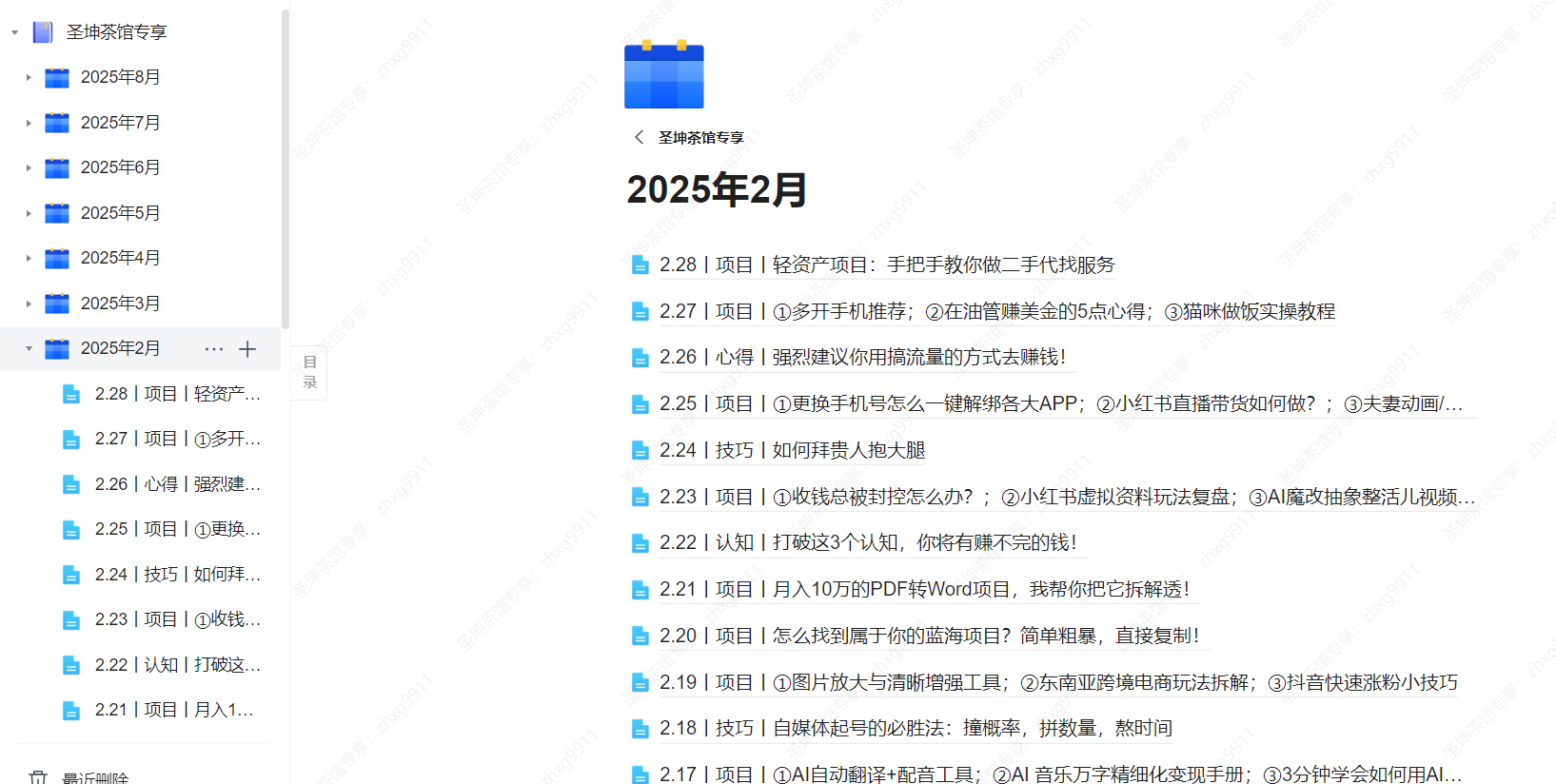The image size is (1556, 784).
Task: Click document icon of 2.25 main list entry
Action: [640, 404]
